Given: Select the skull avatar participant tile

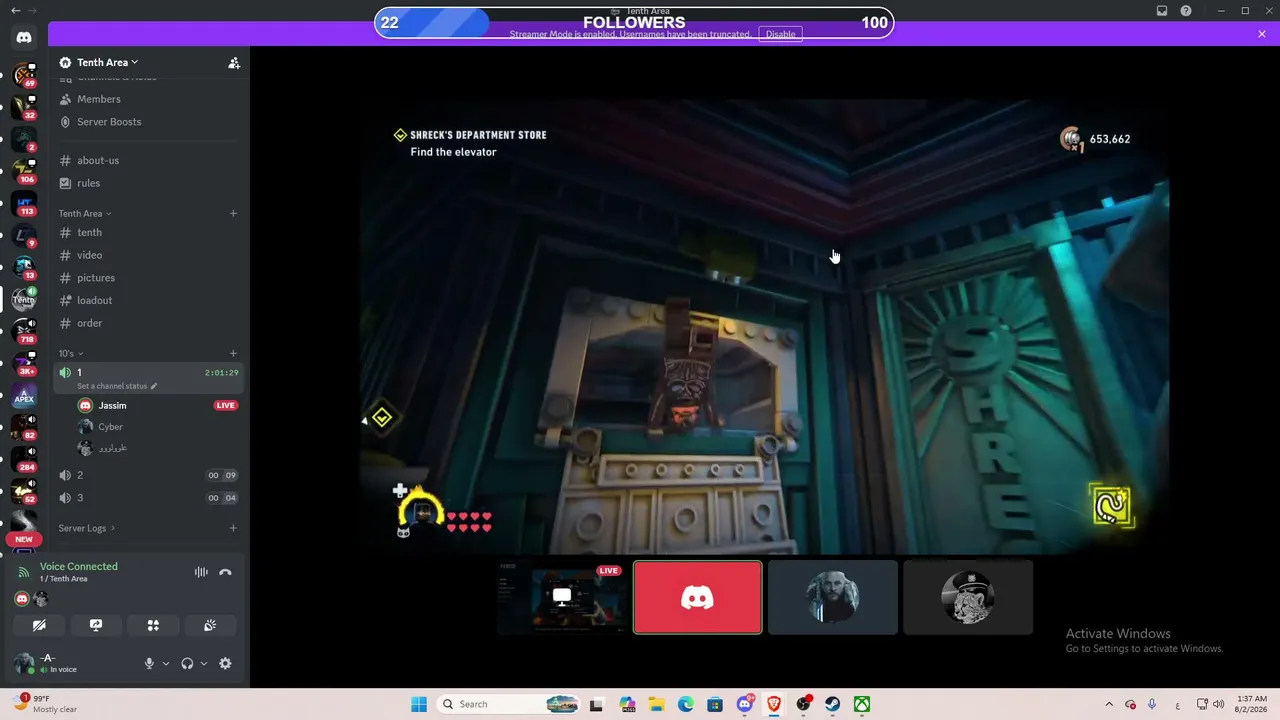Looking at the screenshot, I should (968, 597).
